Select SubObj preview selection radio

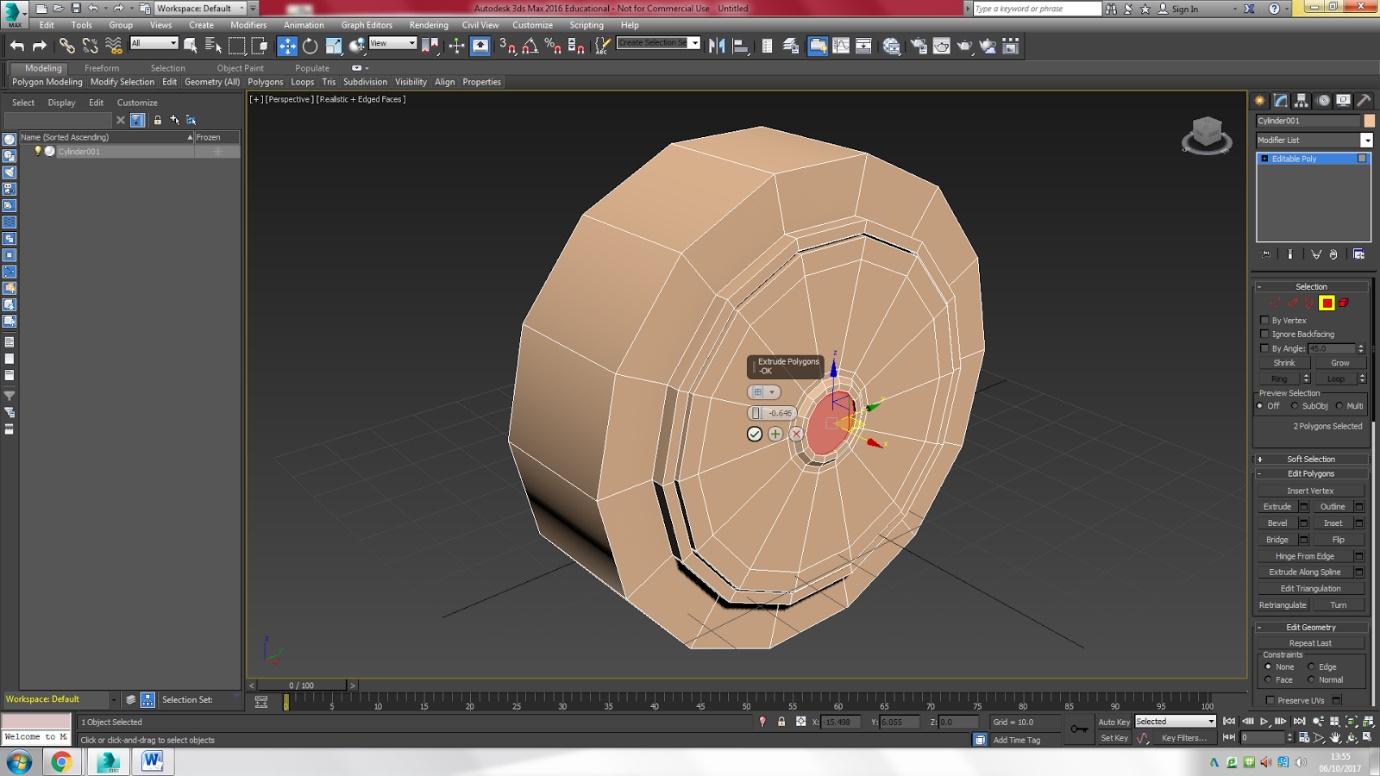(x=1295, y=406)
